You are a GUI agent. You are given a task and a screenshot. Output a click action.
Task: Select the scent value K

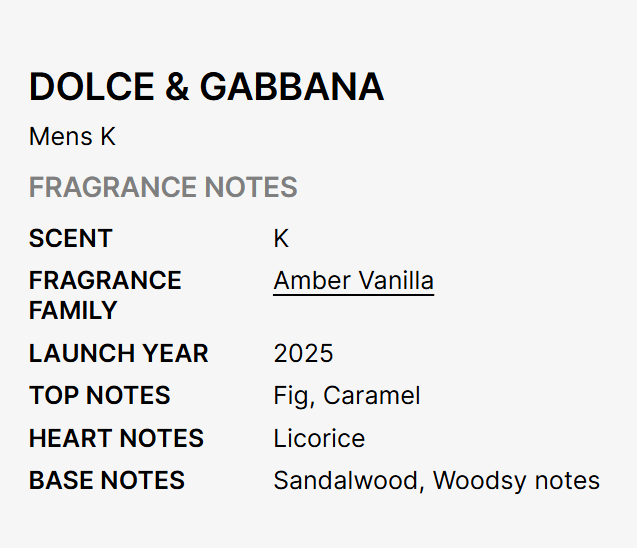tap(281, 239)
